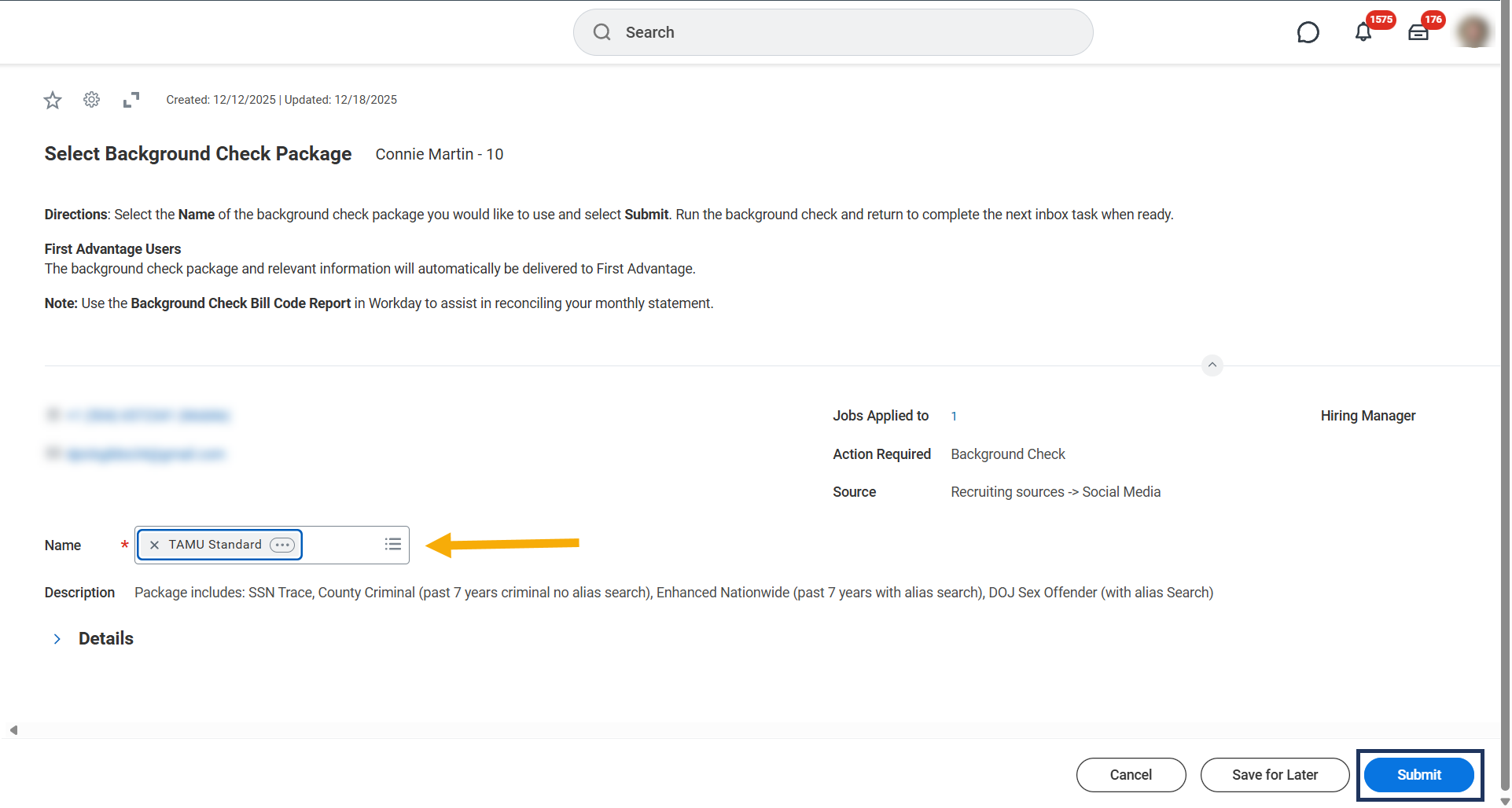Click the blurred candidate email link
The height and width of the screenshot is (808, 1512).
coord(145,454)
